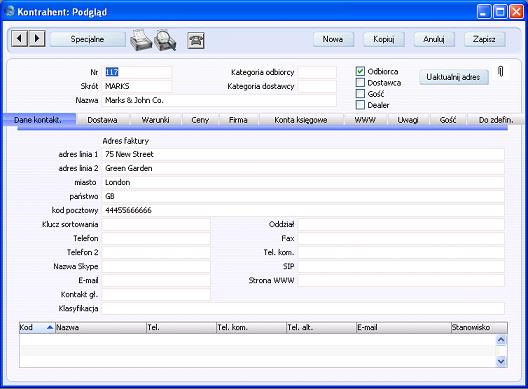Edit the kod pocztowy field
The image size is (528, 389).
pyautogui.click(x=303, y=210)
